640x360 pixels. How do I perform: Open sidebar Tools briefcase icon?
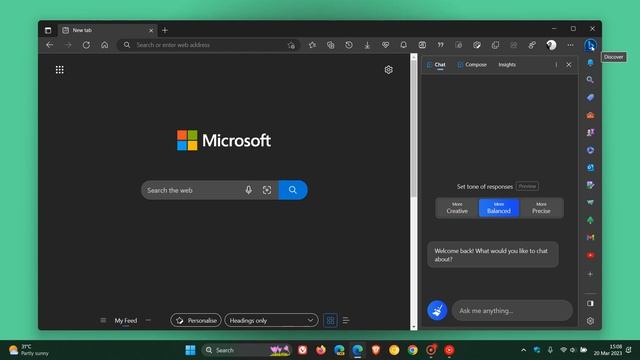point(590,115)
